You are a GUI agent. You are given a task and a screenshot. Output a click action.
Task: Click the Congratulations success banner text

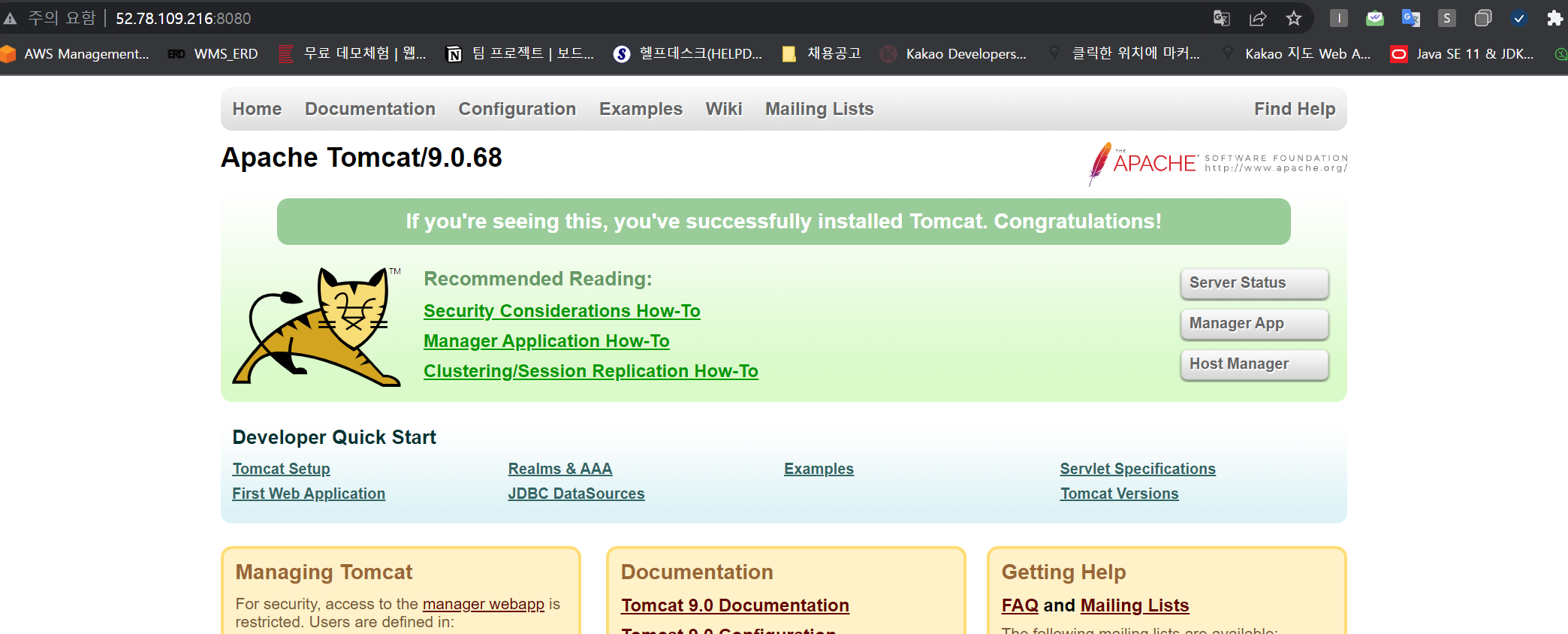(784, 222)
